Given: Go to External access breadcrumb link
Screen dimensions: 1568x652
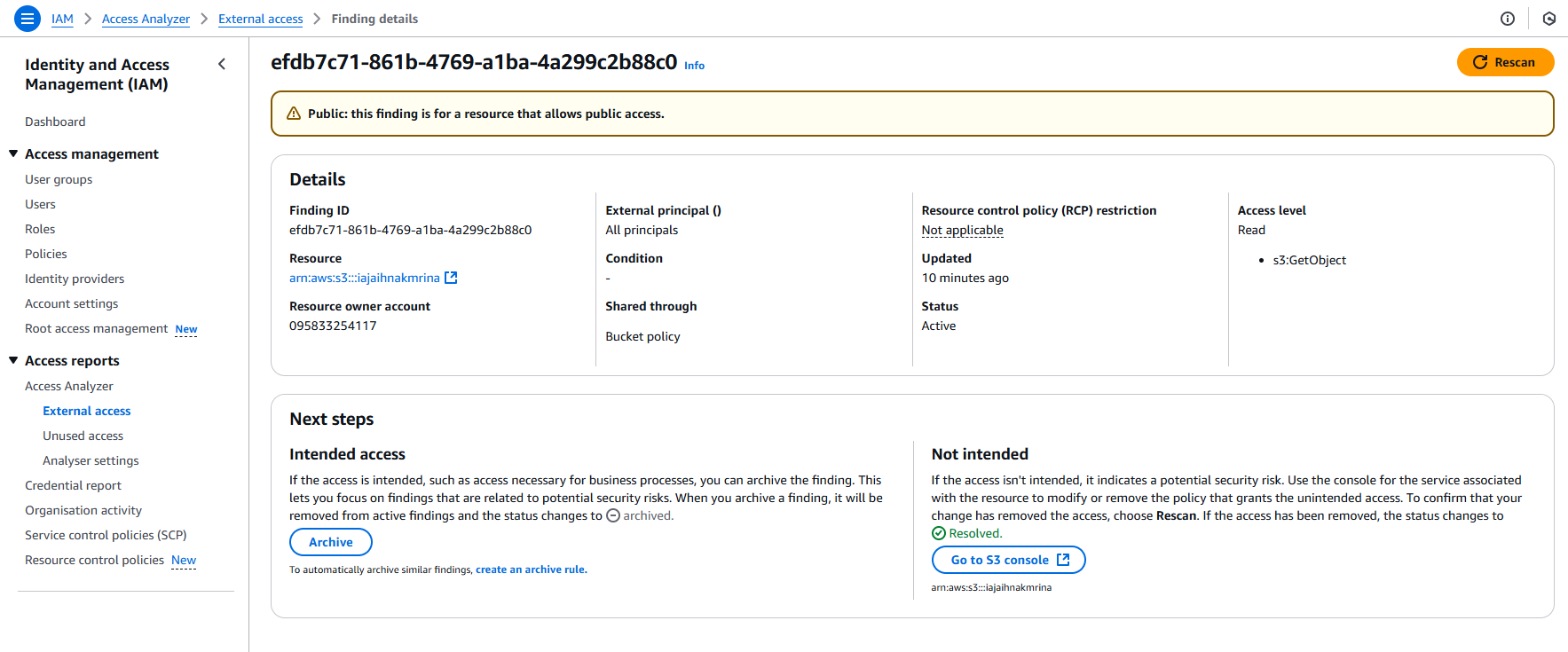Looking at the screenshot, I should [260, 19].
